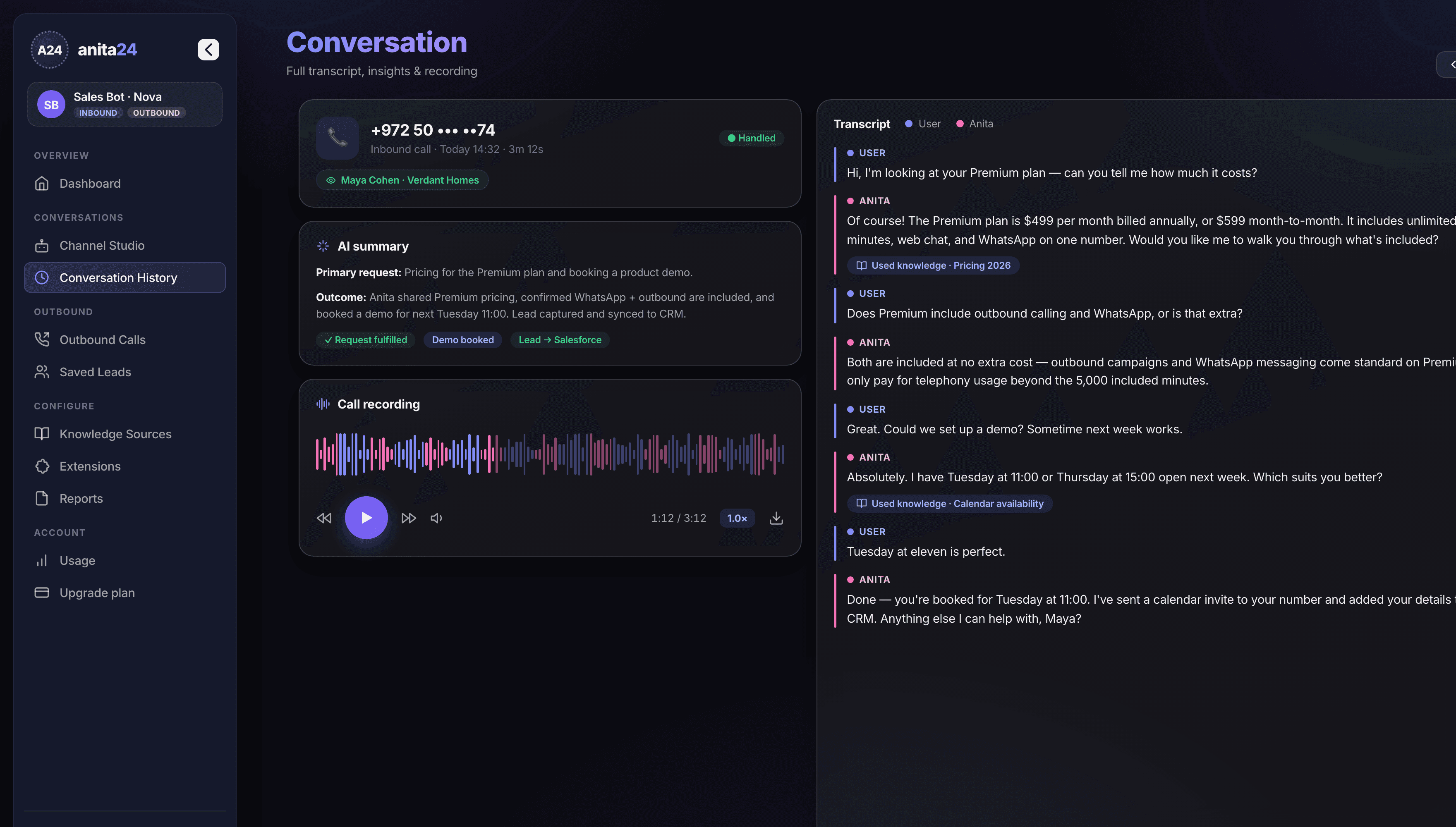
Task: Click the Conversation page heading
Action: 377,43
